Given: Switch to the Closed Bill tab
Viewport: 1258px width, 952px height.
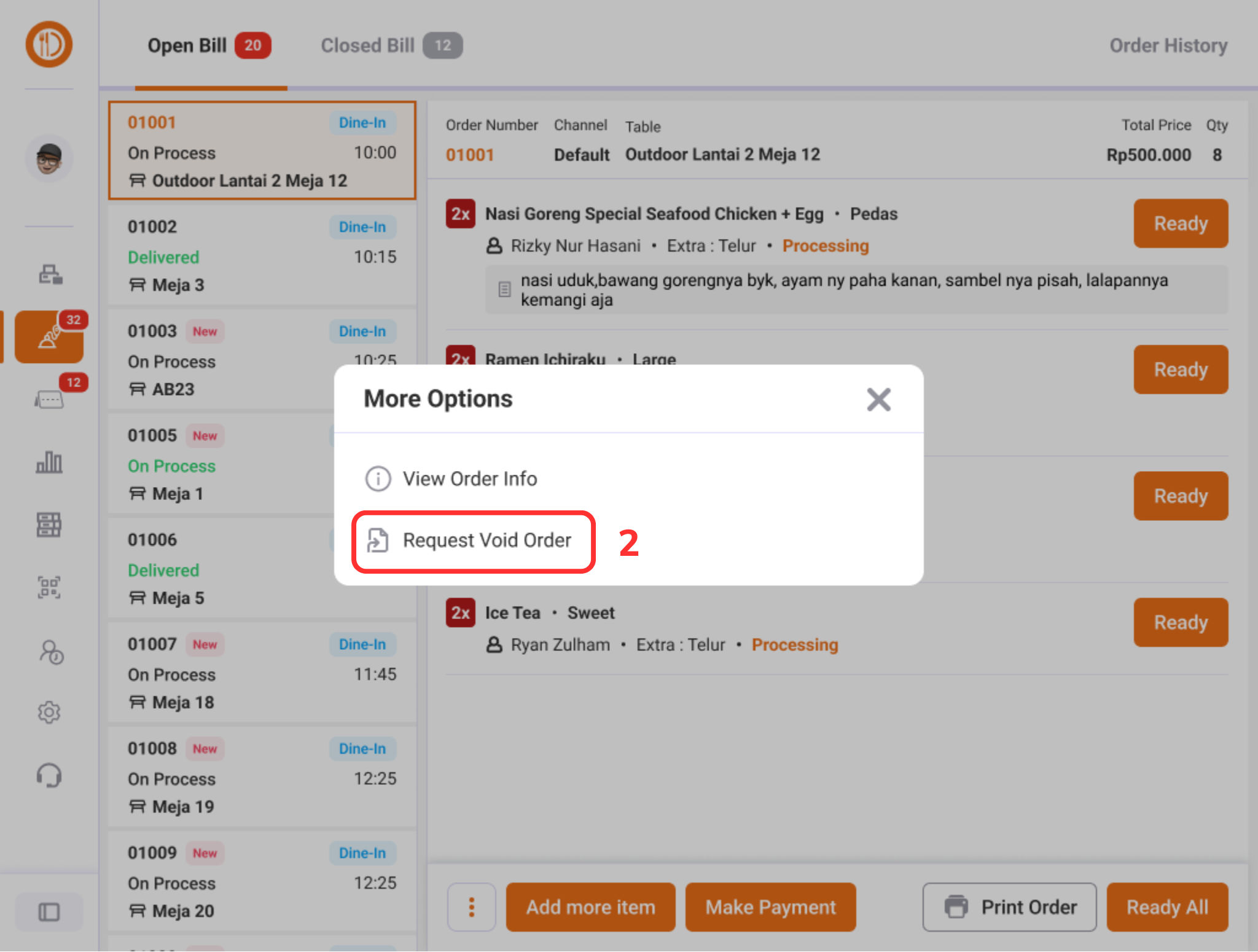Looking at the screenshot, I should [x=367, y=45].
